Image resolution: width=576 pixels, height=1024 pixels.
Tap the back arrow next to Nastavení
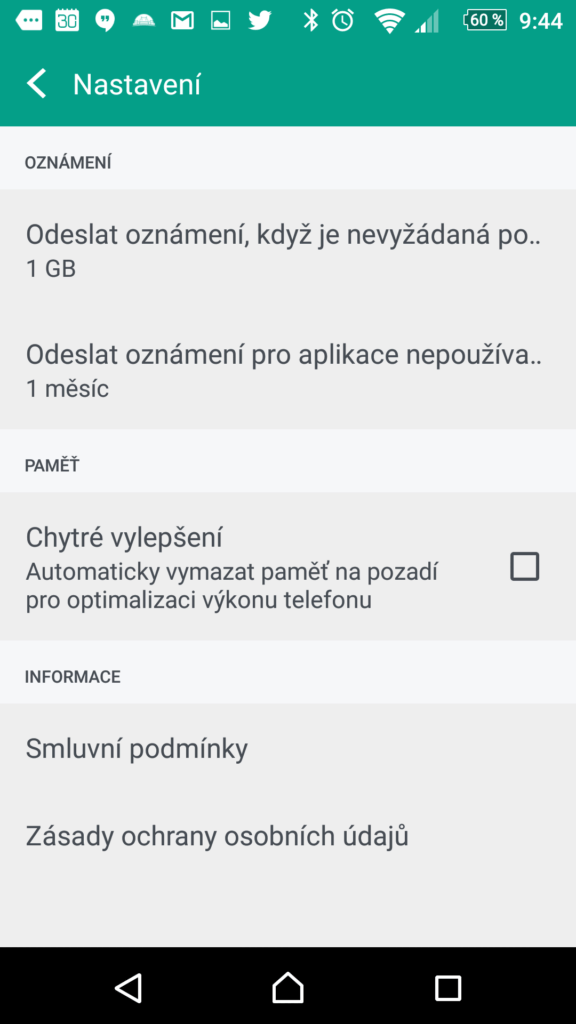pyautogui.click(x=37, y=84)
